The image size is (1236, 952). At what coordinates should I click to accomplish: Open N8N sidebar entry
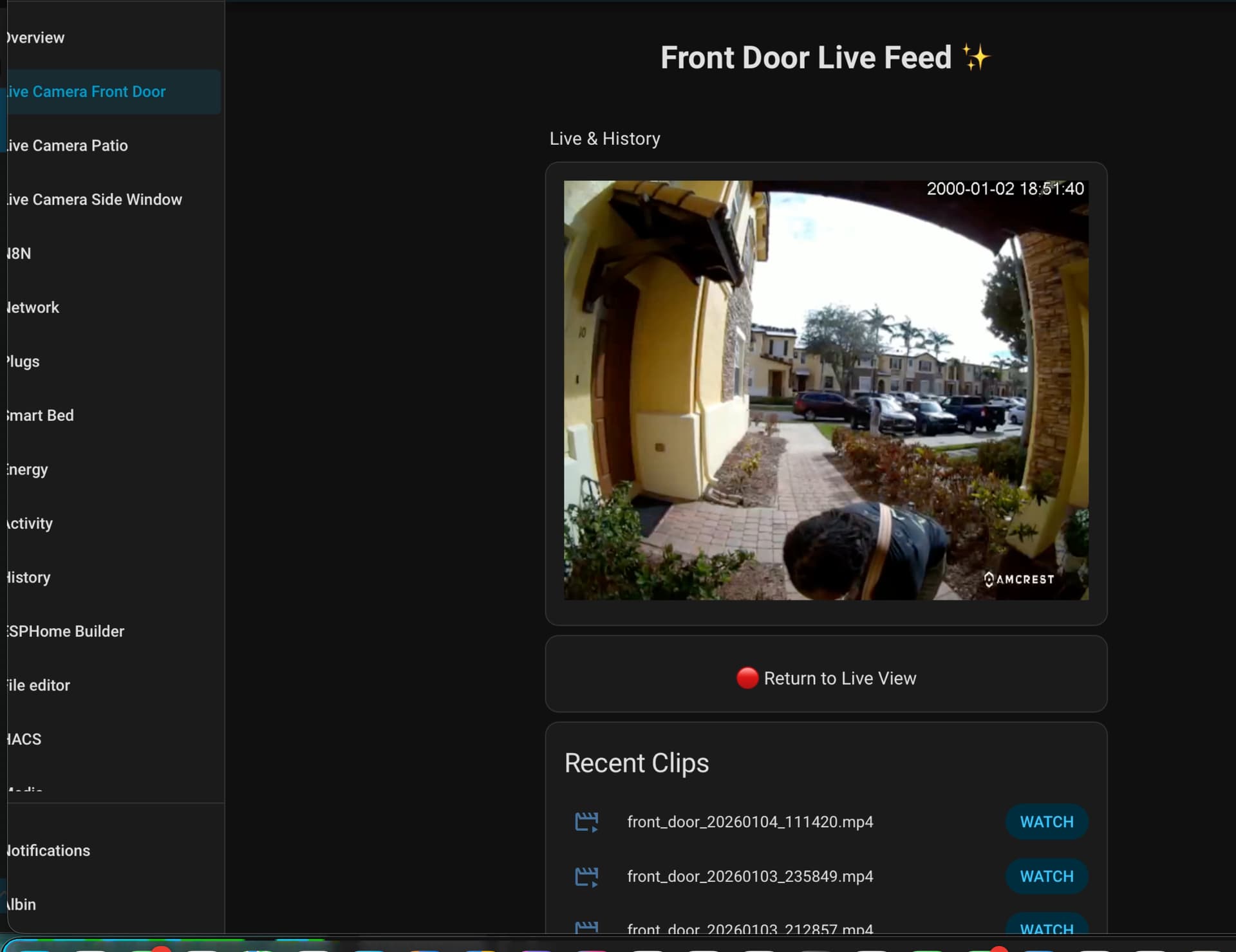[x=19, y=254]
